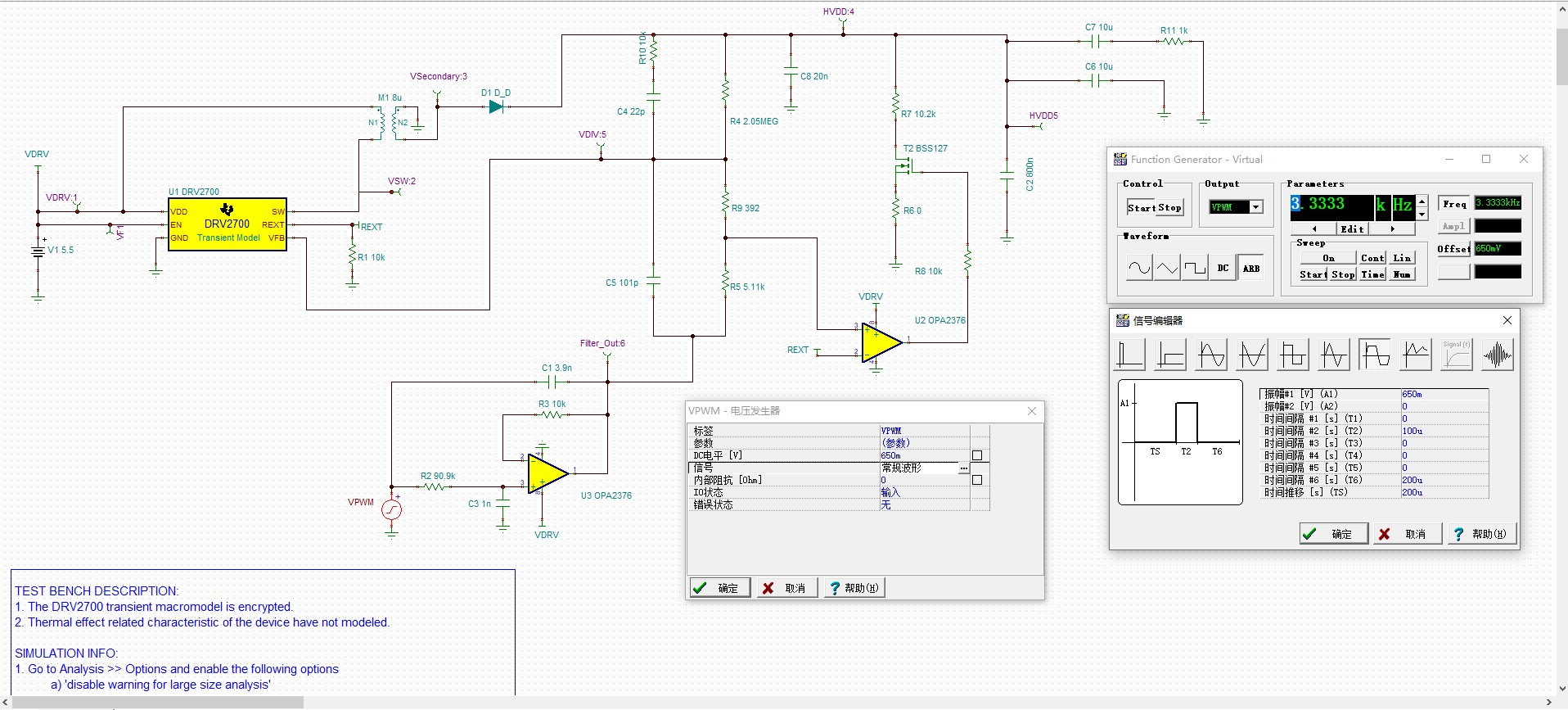Select Freq parameter button
This screenshot has height=710, width=1568.
click(x=1454, y=203)
